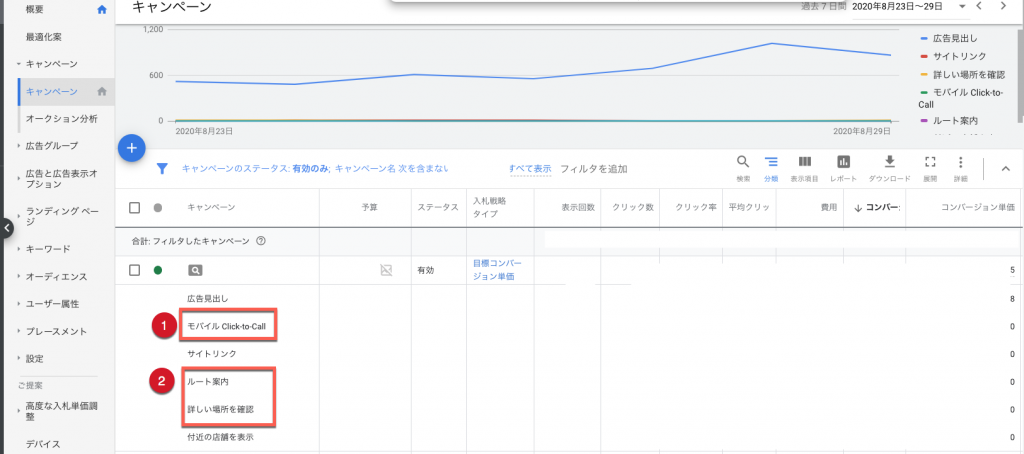Image resolution: width=1024 pixels, height=454 pixels.
Task: Sort by ステータス column header
Action: coord(438,208)
